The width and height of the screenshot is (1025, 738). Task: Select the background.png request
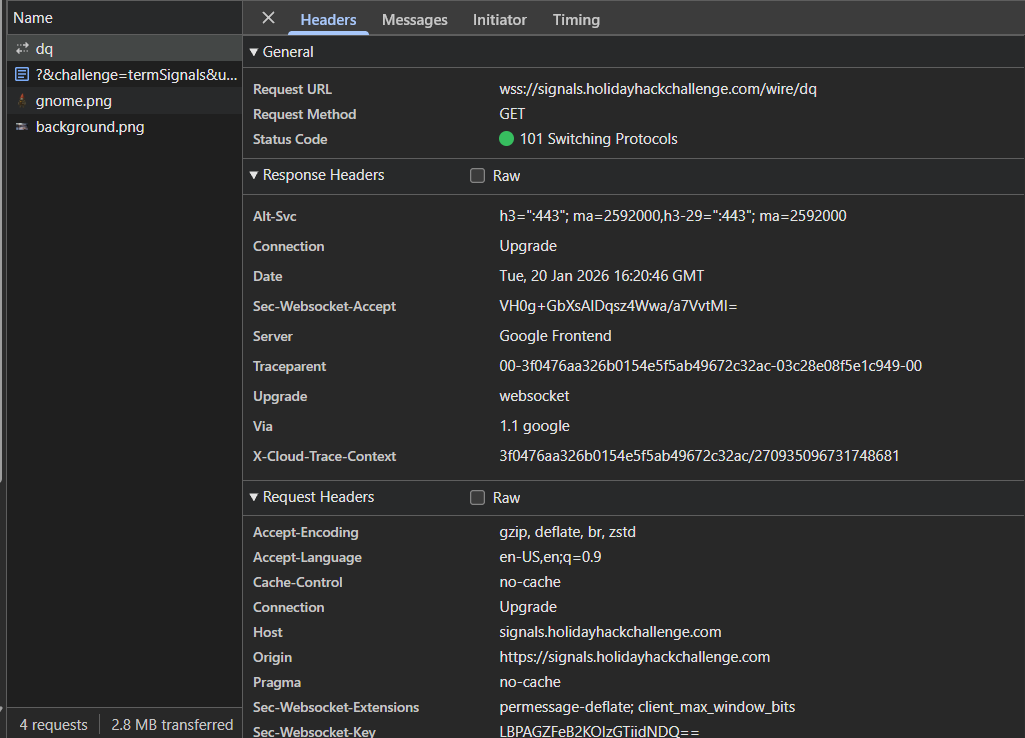pyautogui.click(x=124, y=127)
